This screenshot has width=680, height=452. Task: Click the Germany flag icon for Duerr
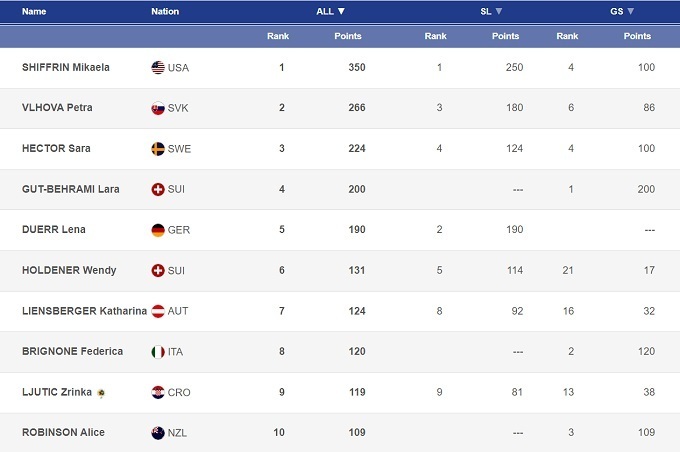157,230
